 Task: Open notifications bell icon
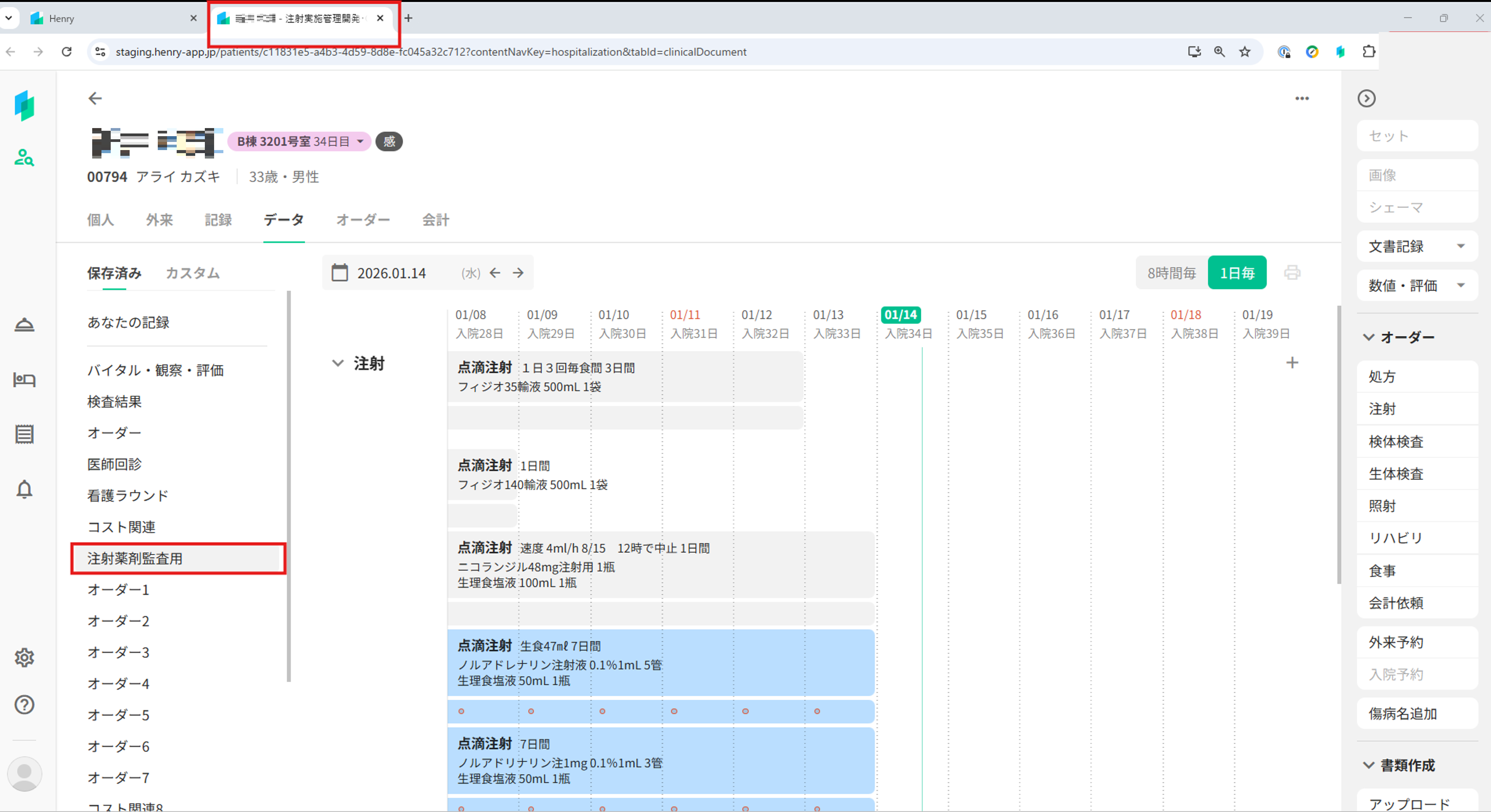click(24, 490)
